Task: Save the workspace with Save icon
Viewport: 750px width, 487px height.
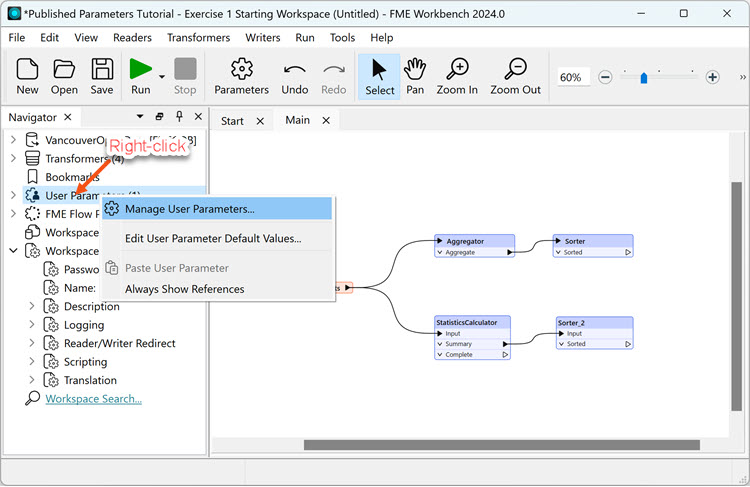Action: click(102, 77)
